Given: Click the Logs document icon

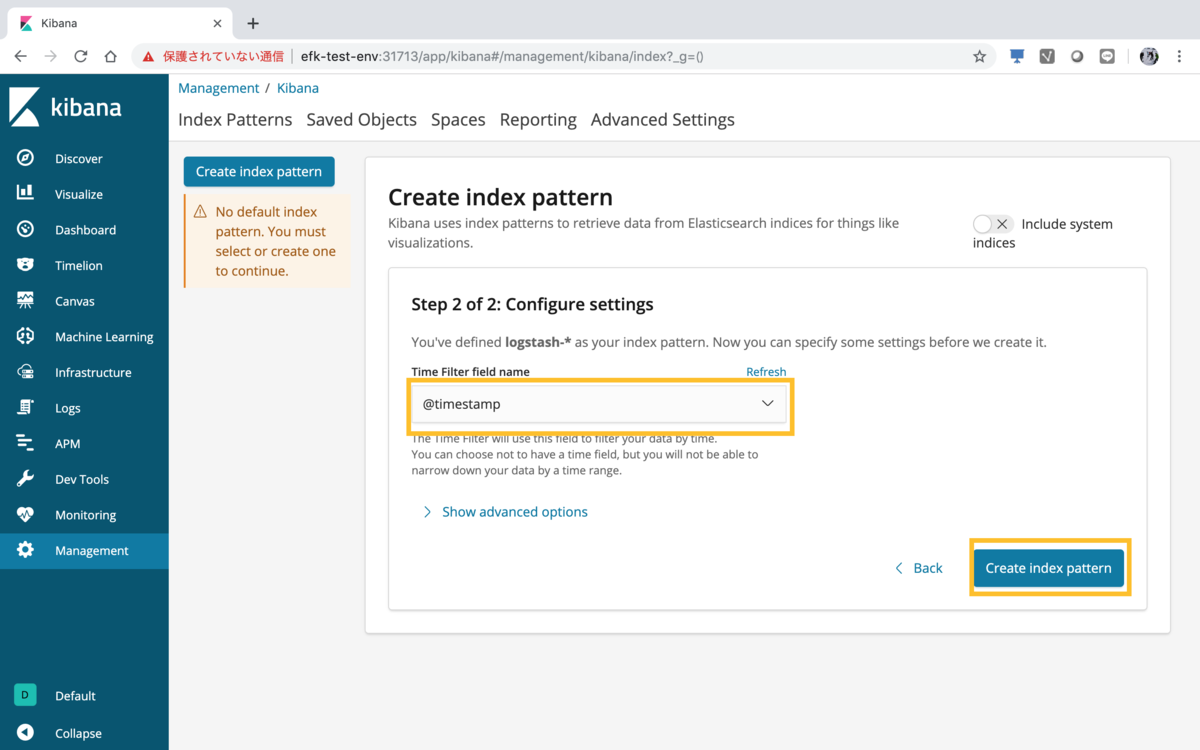Looking at the screenshot, I should pyautogui.click(x=25, y=407).
